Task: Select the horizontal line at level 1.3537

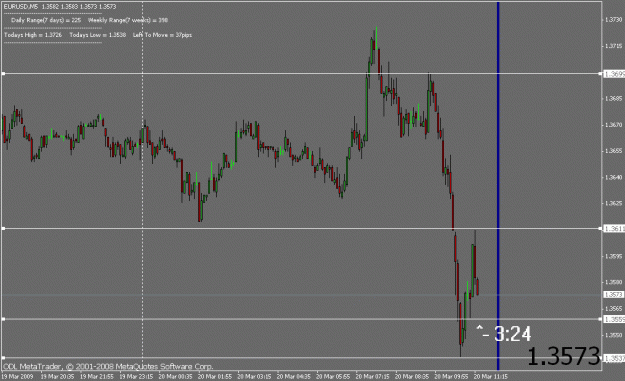Action: click(x=301, y=357)
